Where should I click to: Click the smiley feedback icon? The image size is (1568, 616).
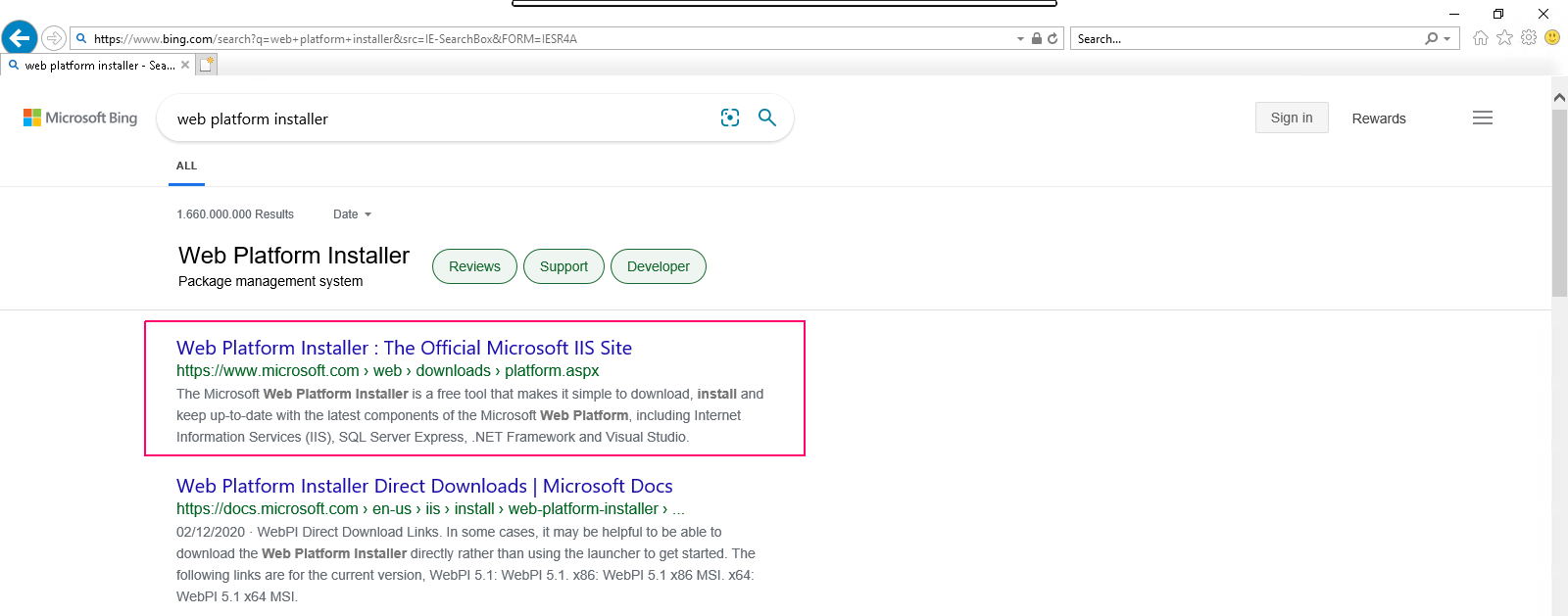(1552, 37)
